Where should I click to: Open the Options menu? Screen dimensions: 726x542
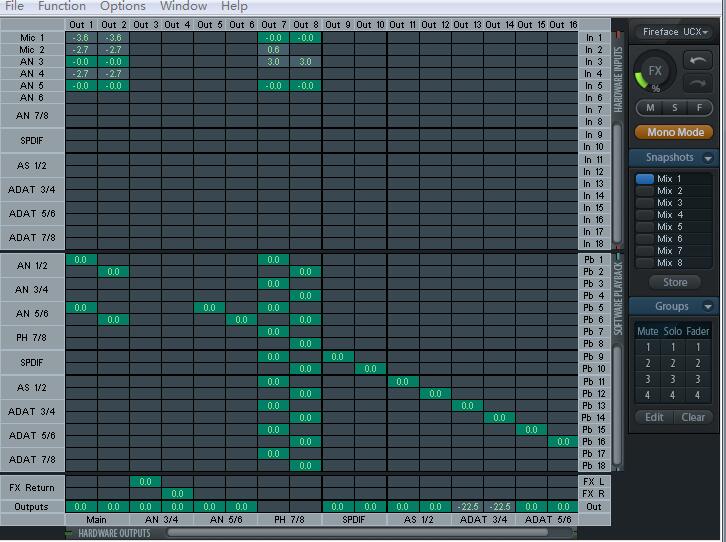tap(123, 6)
